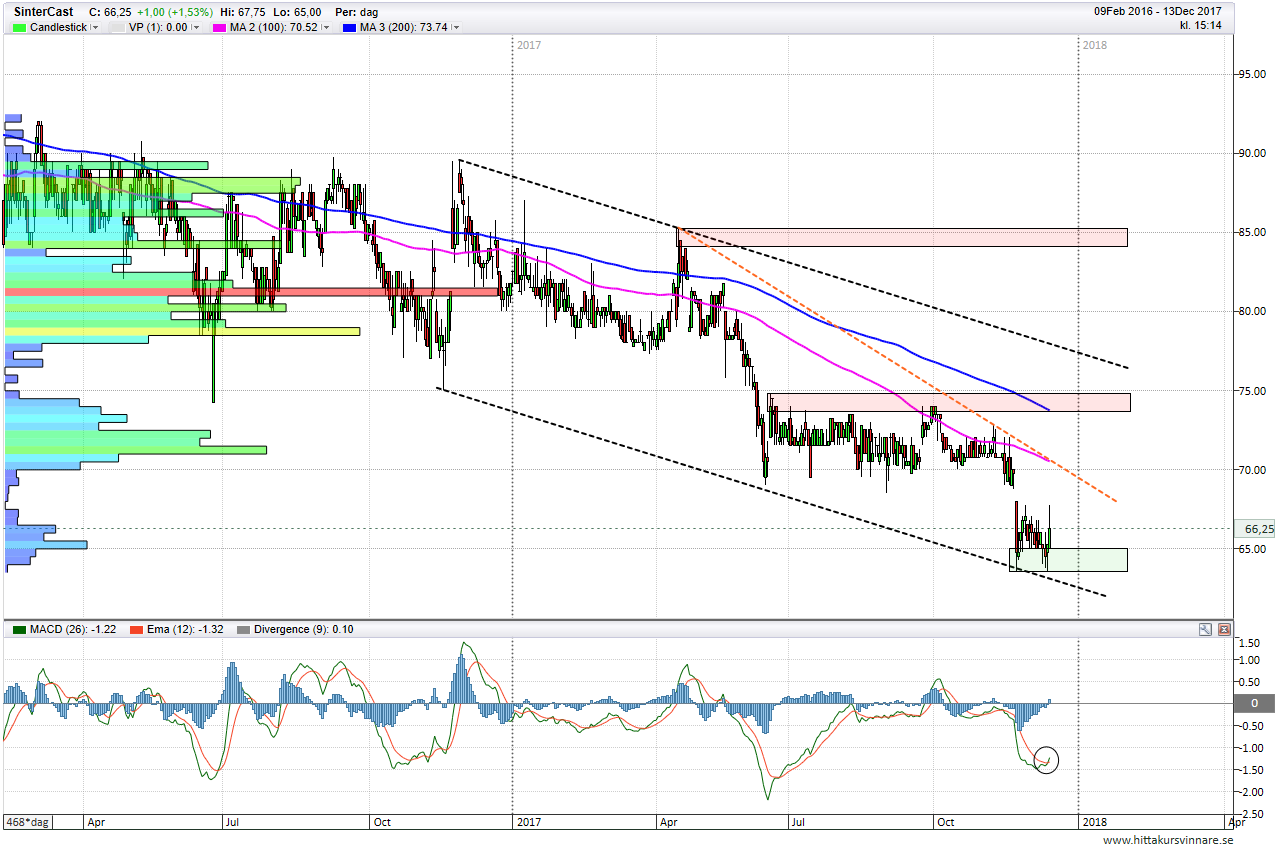Image resolution: width=1278 pixels, height=849 pixels.
Task: Expand the Candlestick chart type dropdown
Action: [x=95, y=27]
